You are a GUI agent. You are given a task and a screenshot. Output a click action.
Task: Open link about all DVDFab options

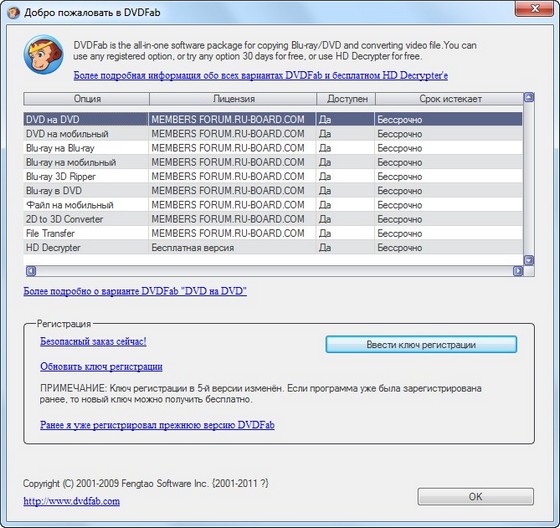261,75
